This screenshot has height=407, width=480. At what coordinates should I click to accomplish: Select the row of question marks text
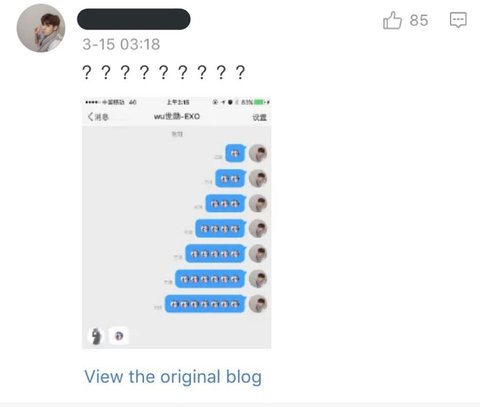tap(164, 72)
